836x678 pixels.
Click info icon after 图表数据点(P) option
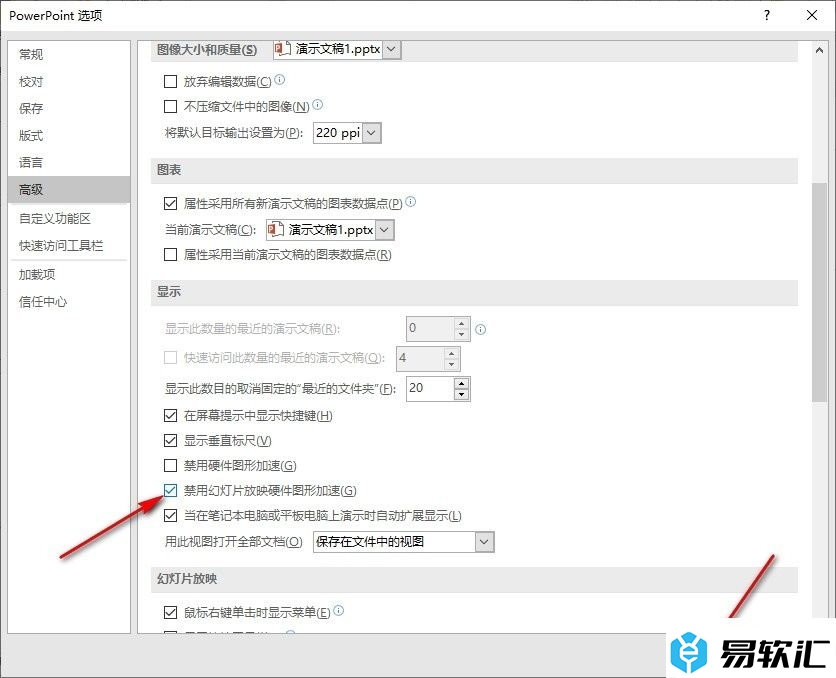411,201
